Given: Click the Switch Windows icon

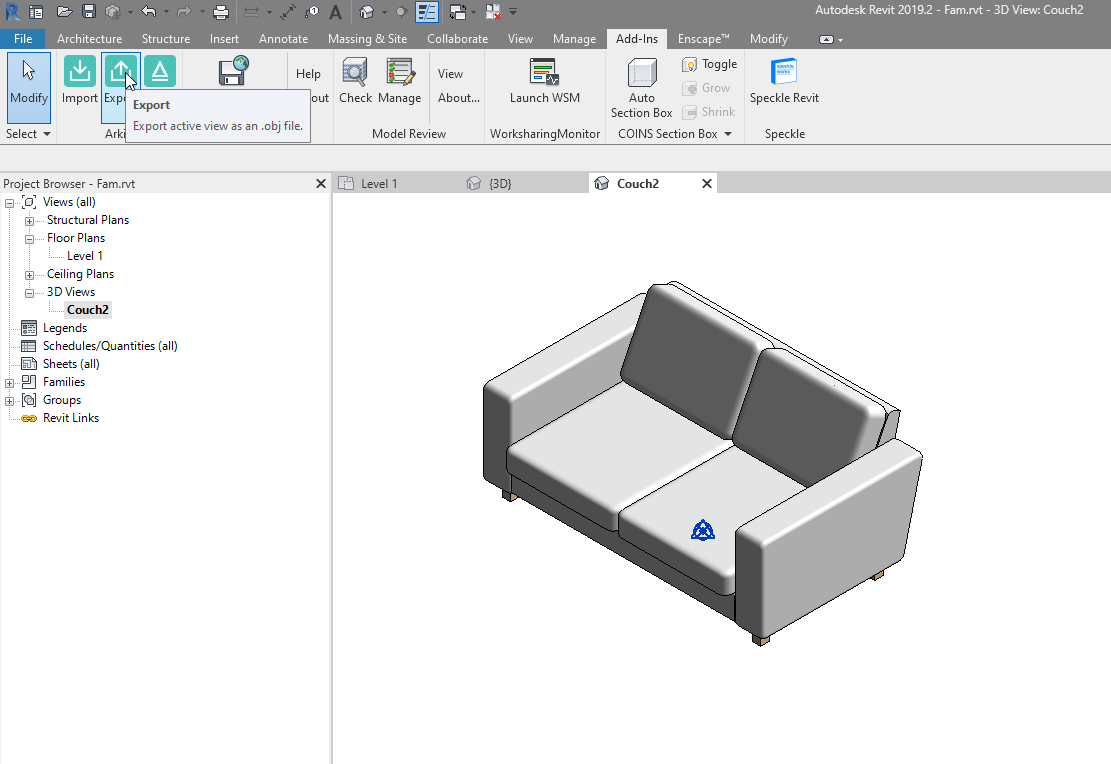Looking at the screenshot, I should coord(458,11).
